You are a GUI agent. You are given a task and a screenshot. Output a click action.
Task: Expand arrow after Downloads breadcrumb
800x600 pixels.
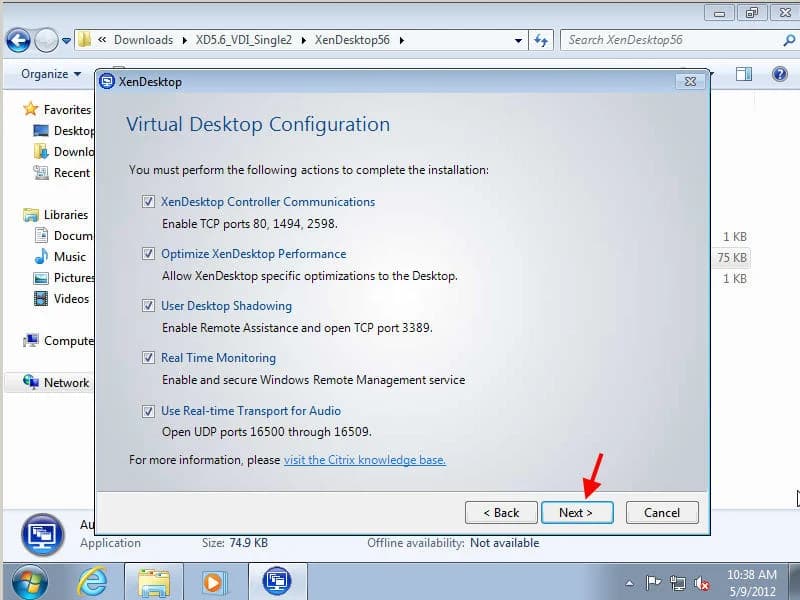pos(184,40)
